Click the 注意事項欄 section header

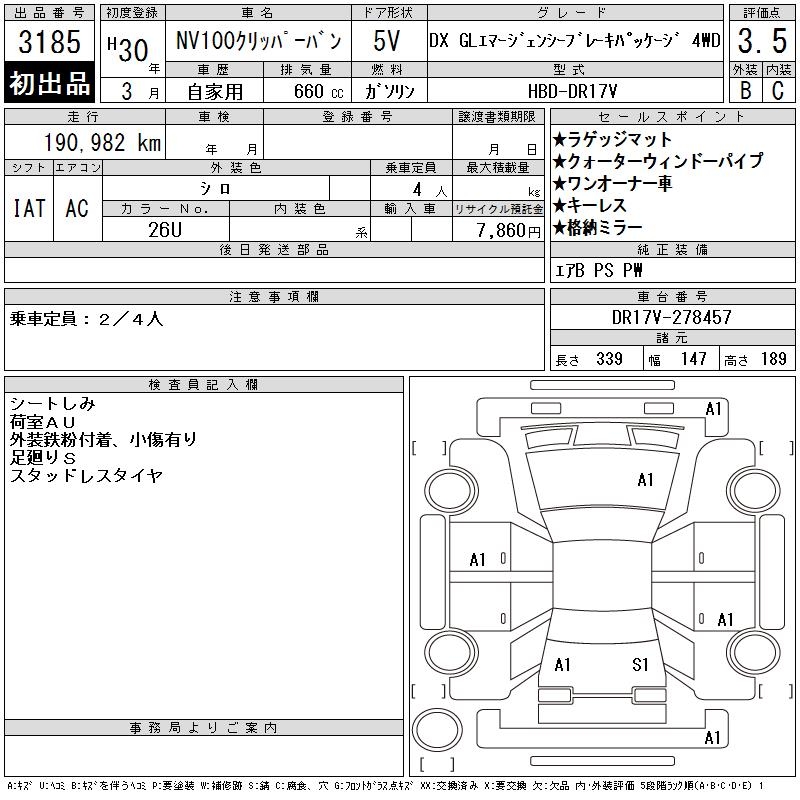coord(274,297)
